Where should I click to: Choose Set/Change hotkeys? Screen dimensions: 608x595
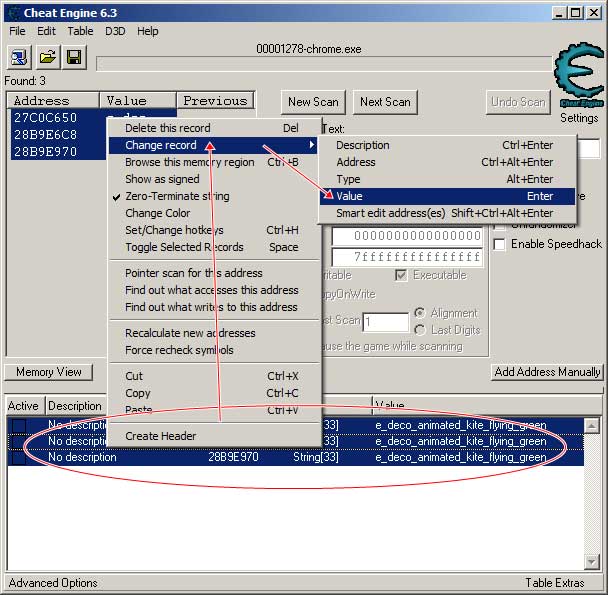coord(212,230)
